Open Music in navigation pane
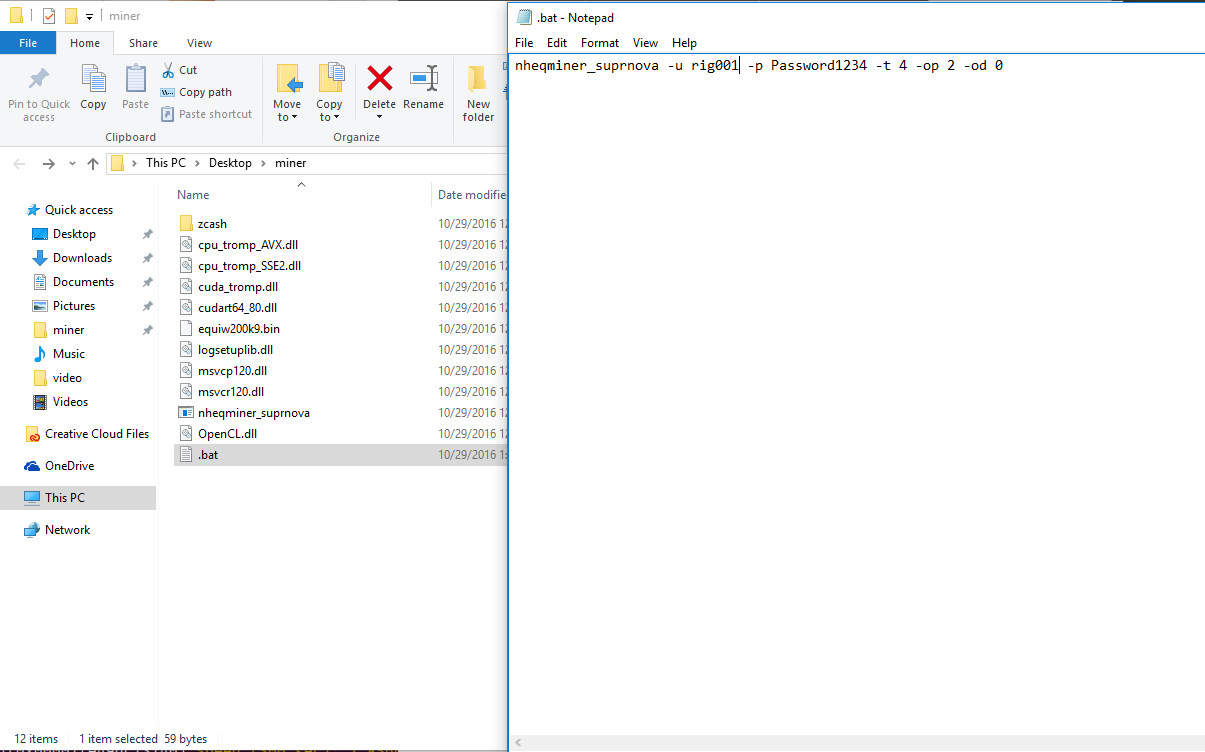The height and width of the screenshot is (752, 1205). pyautogui.click(x=69, y=354)
